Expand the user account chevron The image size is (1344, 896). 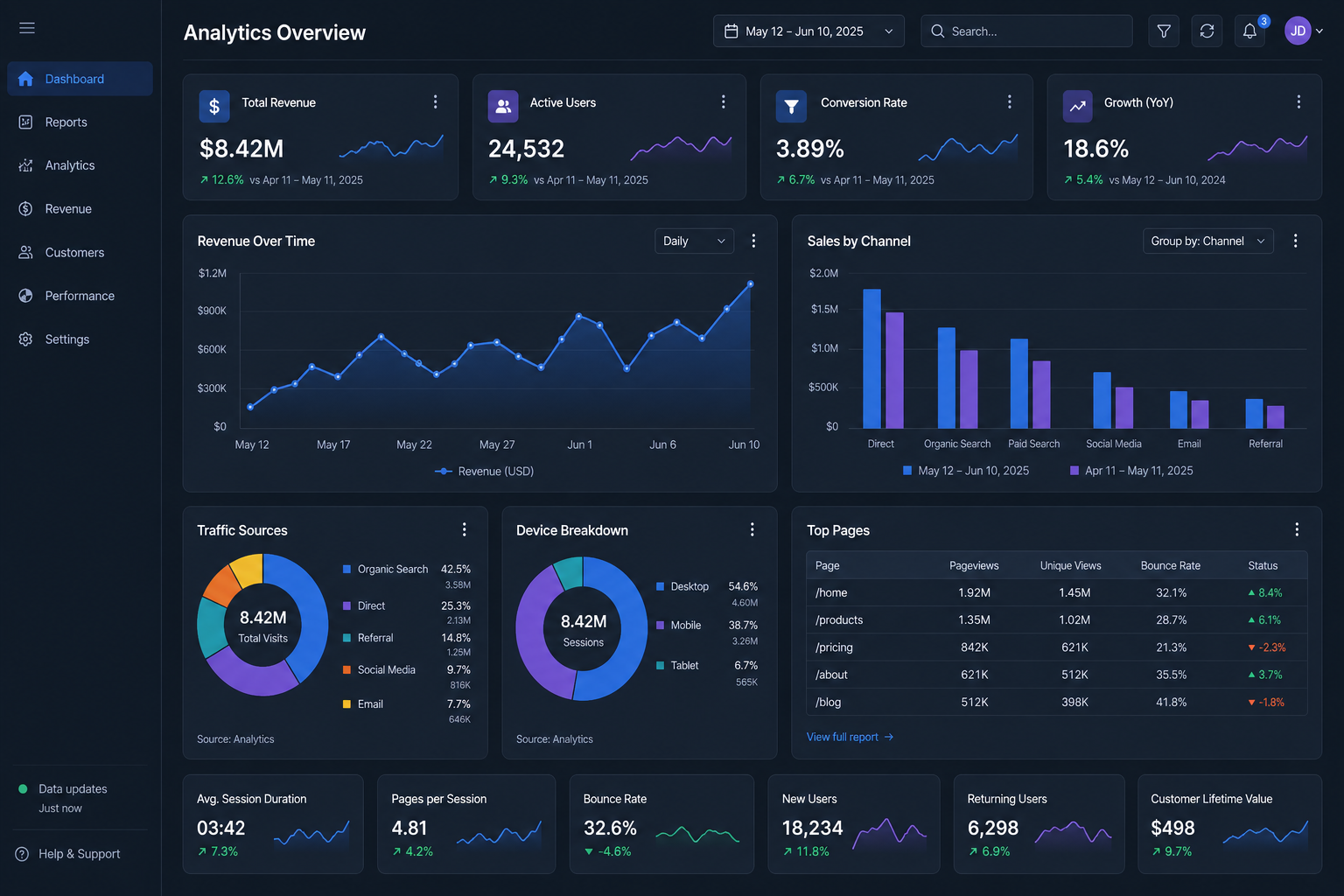click(1319, 31)
